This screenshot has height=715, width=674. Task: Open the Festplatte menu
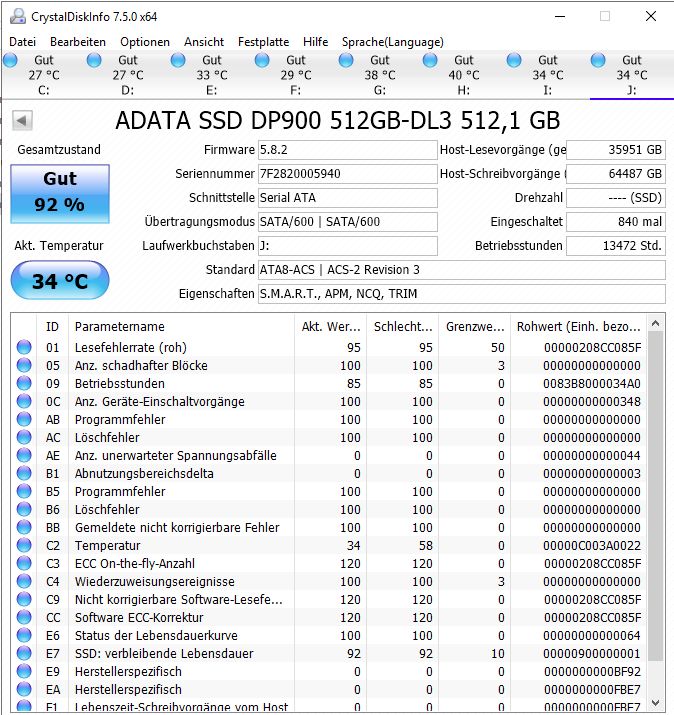click(x=264, y=42)
